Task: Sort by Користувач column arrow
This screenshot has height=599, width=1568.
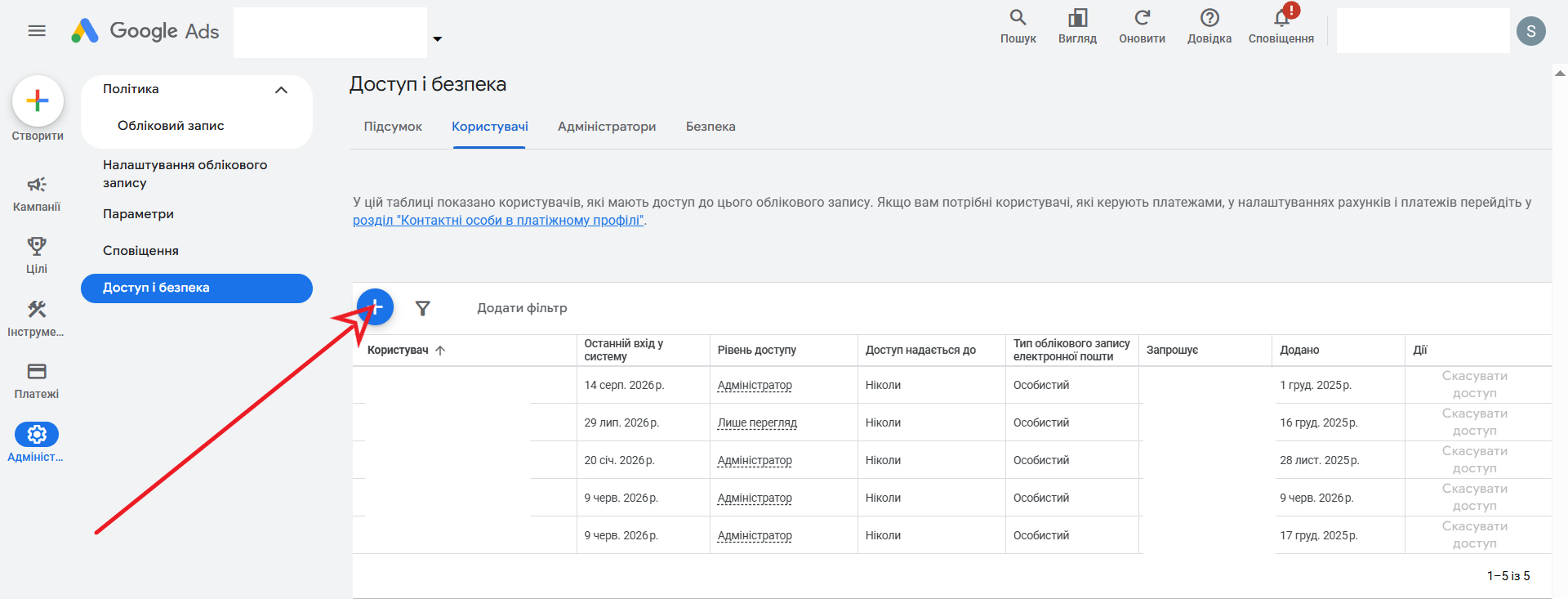Action: coord(440,351)
